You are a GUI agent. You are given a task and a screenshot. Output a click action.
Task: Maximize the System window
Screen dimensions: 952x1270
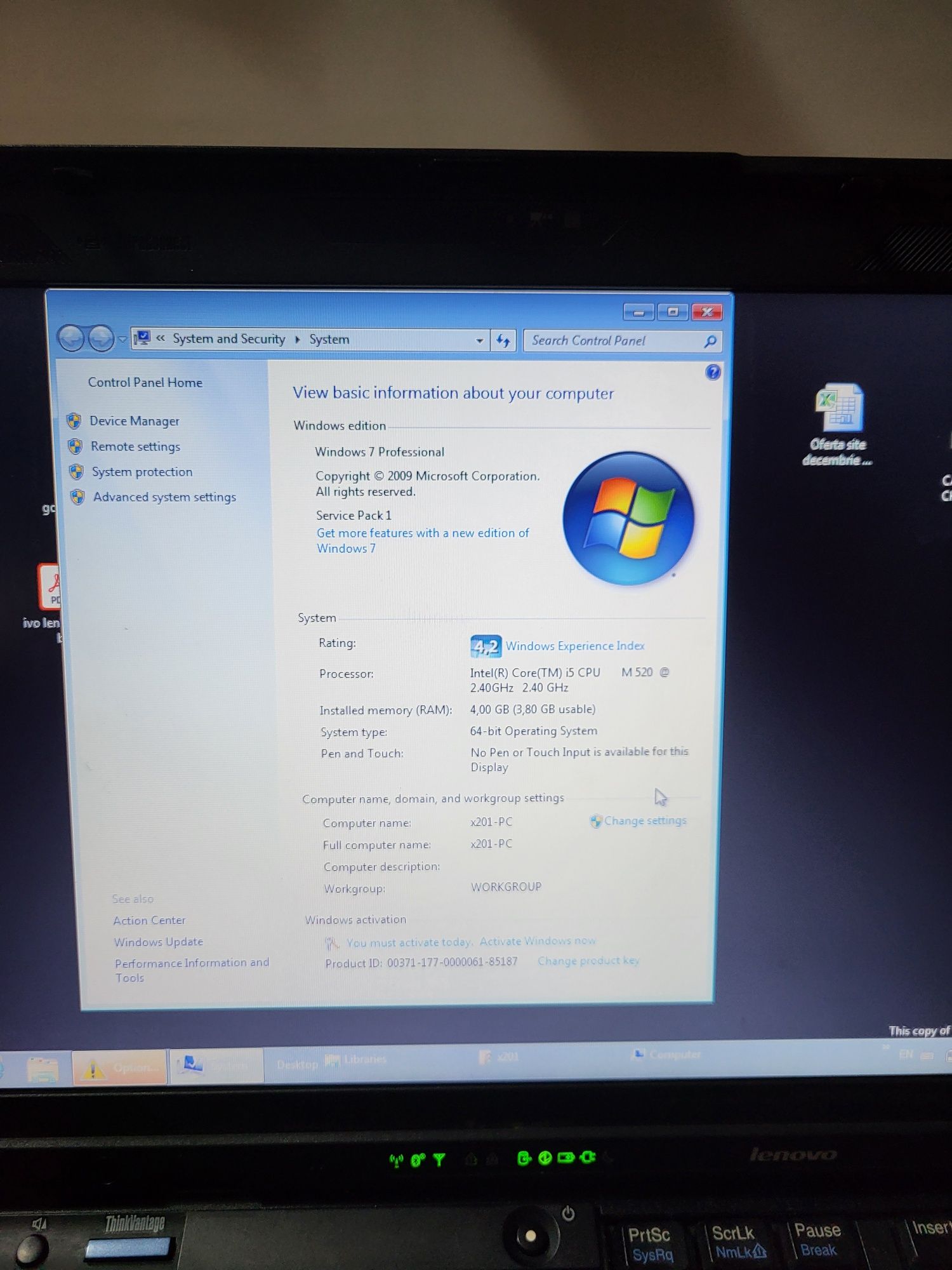click(x=673, y=312)
